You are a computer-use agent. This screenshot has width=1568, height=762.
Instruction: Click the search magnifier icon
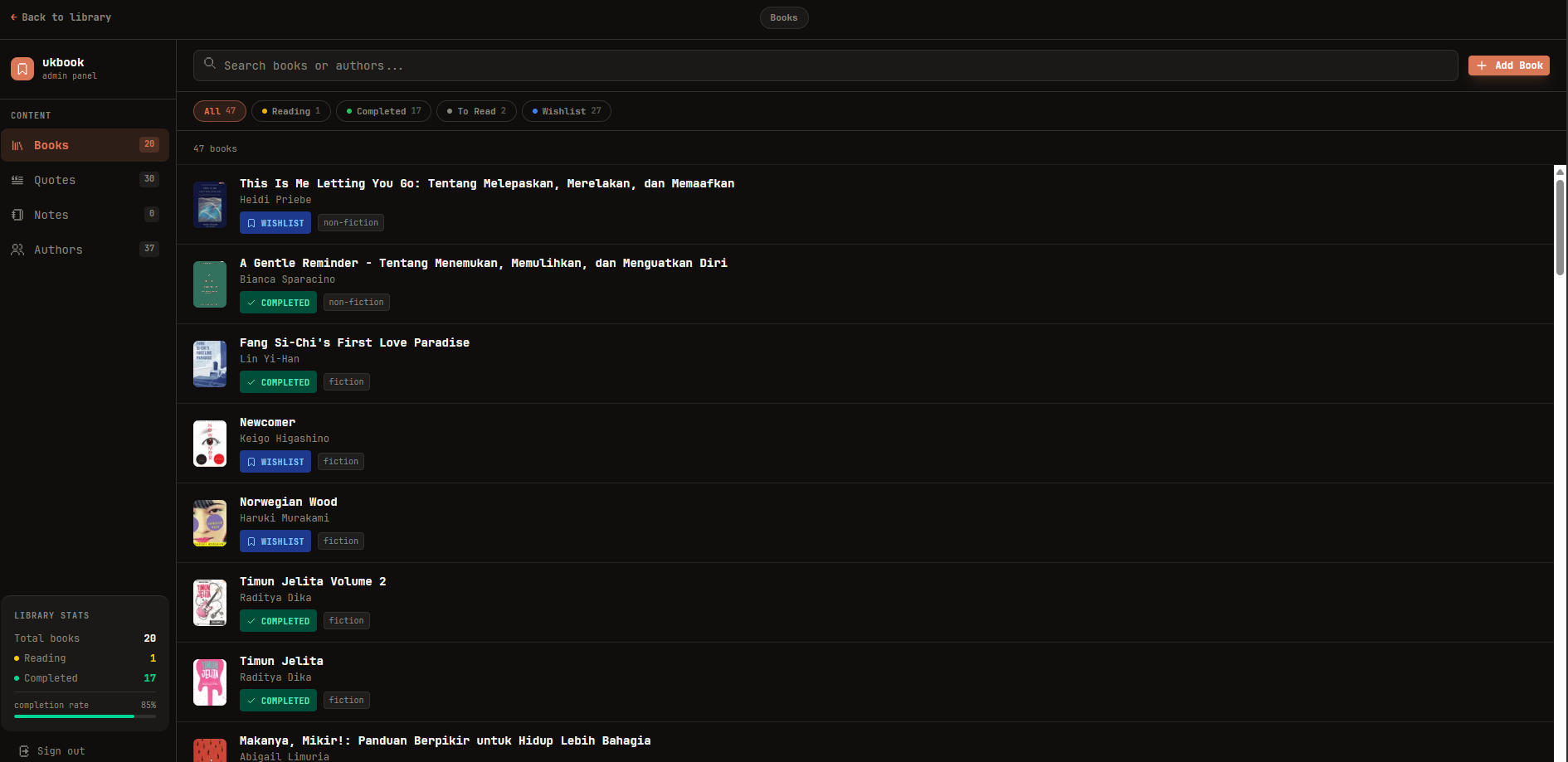click(210, 64)
